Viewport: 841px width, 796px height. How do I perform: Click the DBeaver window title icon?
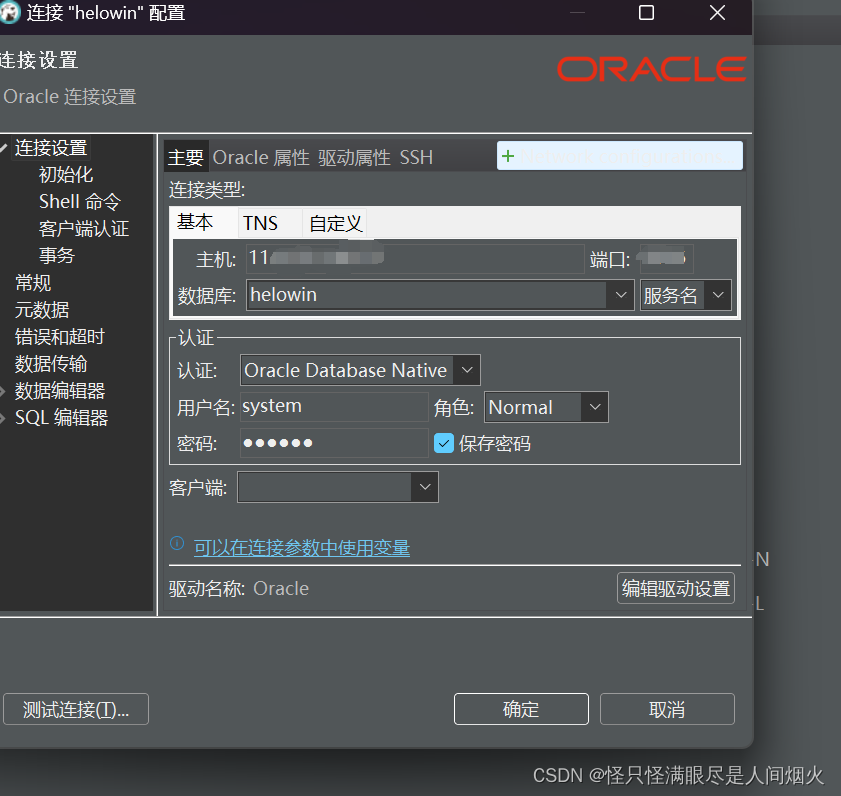(9, 12)
